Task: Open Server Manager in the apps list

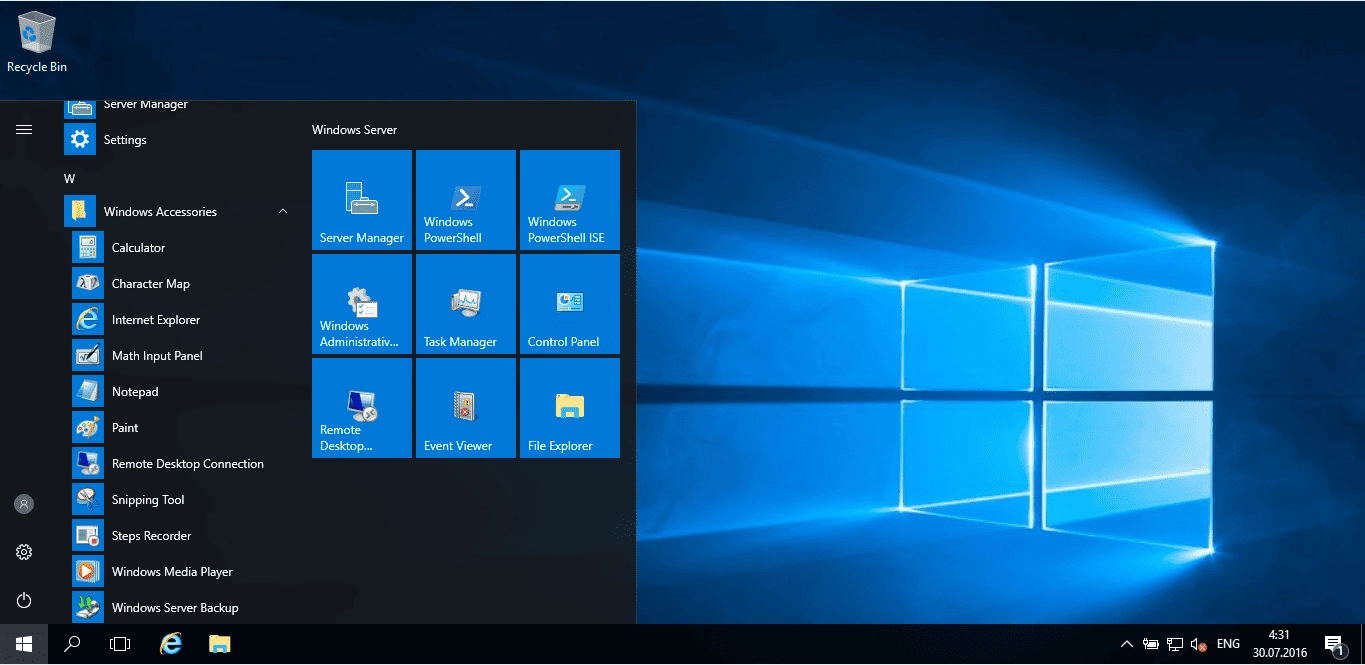Action: (180, 106)
